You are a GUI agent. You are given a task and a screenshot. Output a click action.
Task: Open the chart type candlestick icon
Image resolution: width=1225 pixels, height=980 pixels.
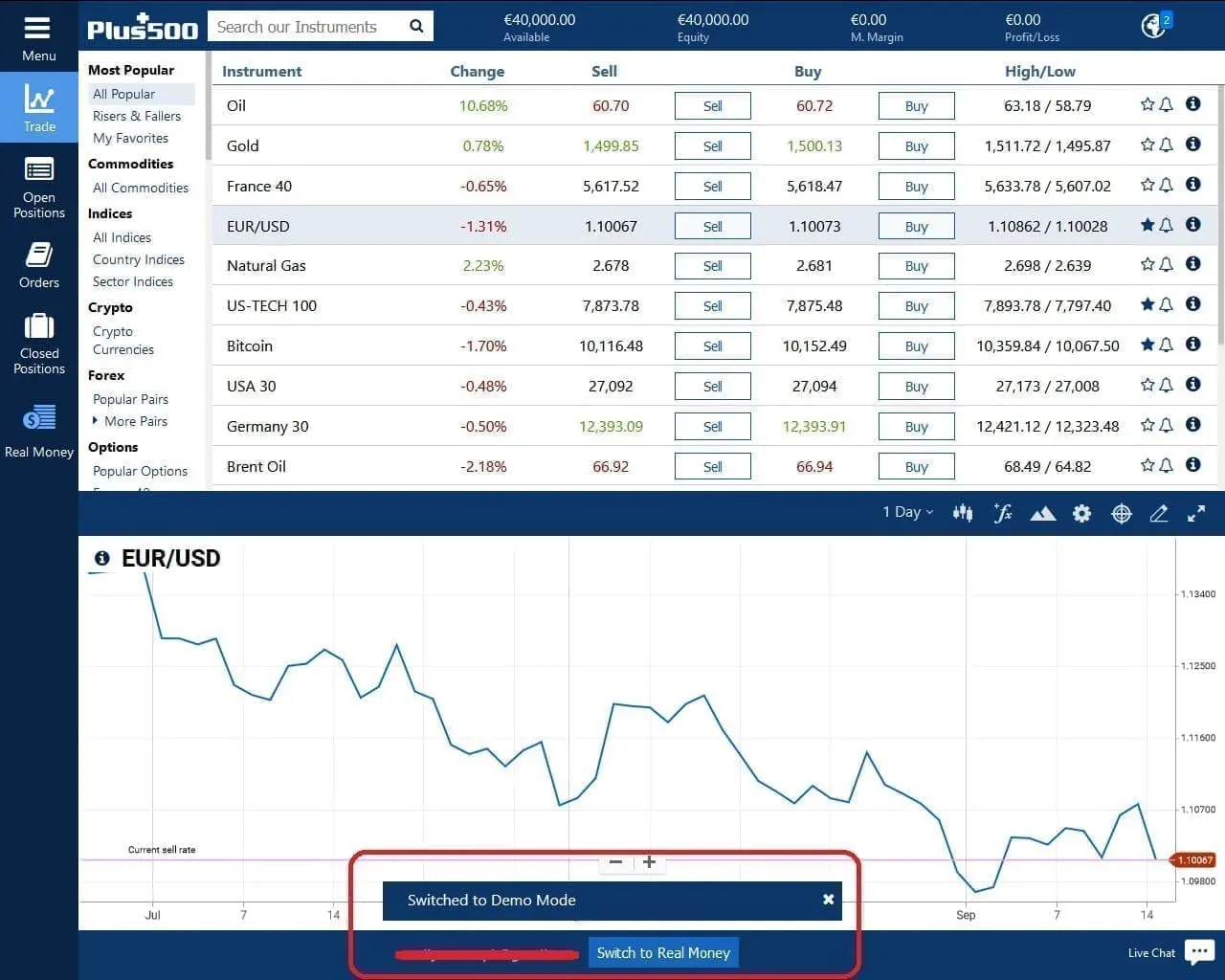click(x=963, y=513)
